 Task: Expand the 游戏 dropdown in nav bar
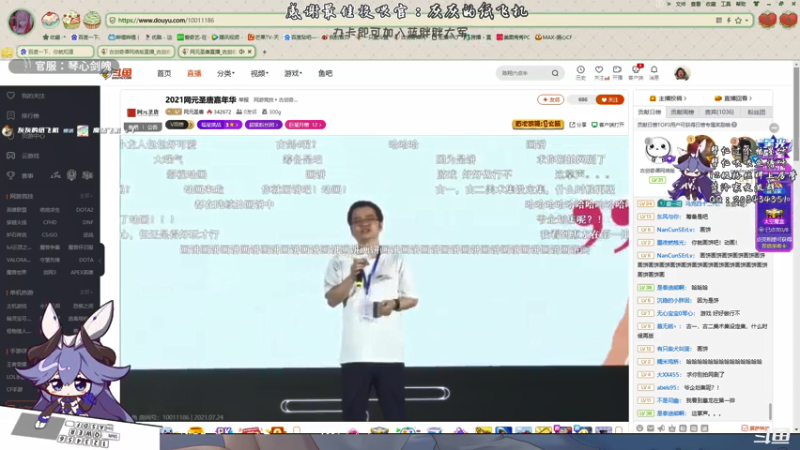293,73
